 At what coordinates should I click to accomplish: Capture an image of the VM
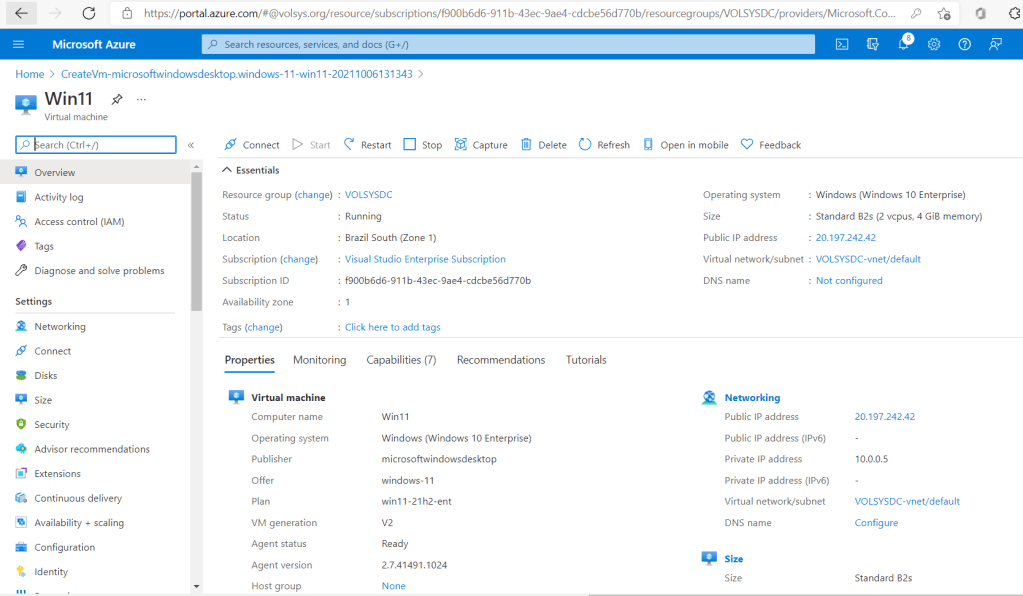[x=480, y=145]
